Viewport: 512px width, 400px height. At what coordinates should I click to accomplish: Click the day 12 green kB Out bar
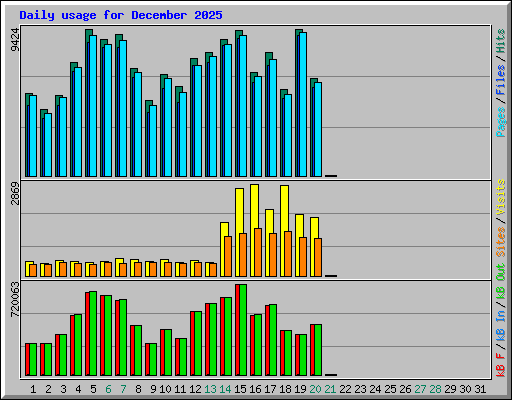[x=198, y=344]
